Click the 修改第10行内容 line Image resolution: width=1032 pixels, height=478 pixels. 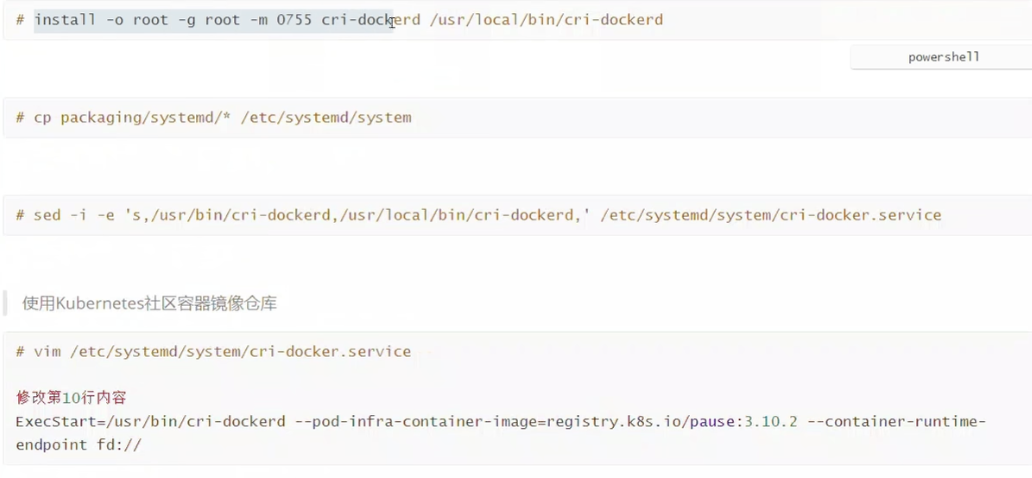(71, 398)
